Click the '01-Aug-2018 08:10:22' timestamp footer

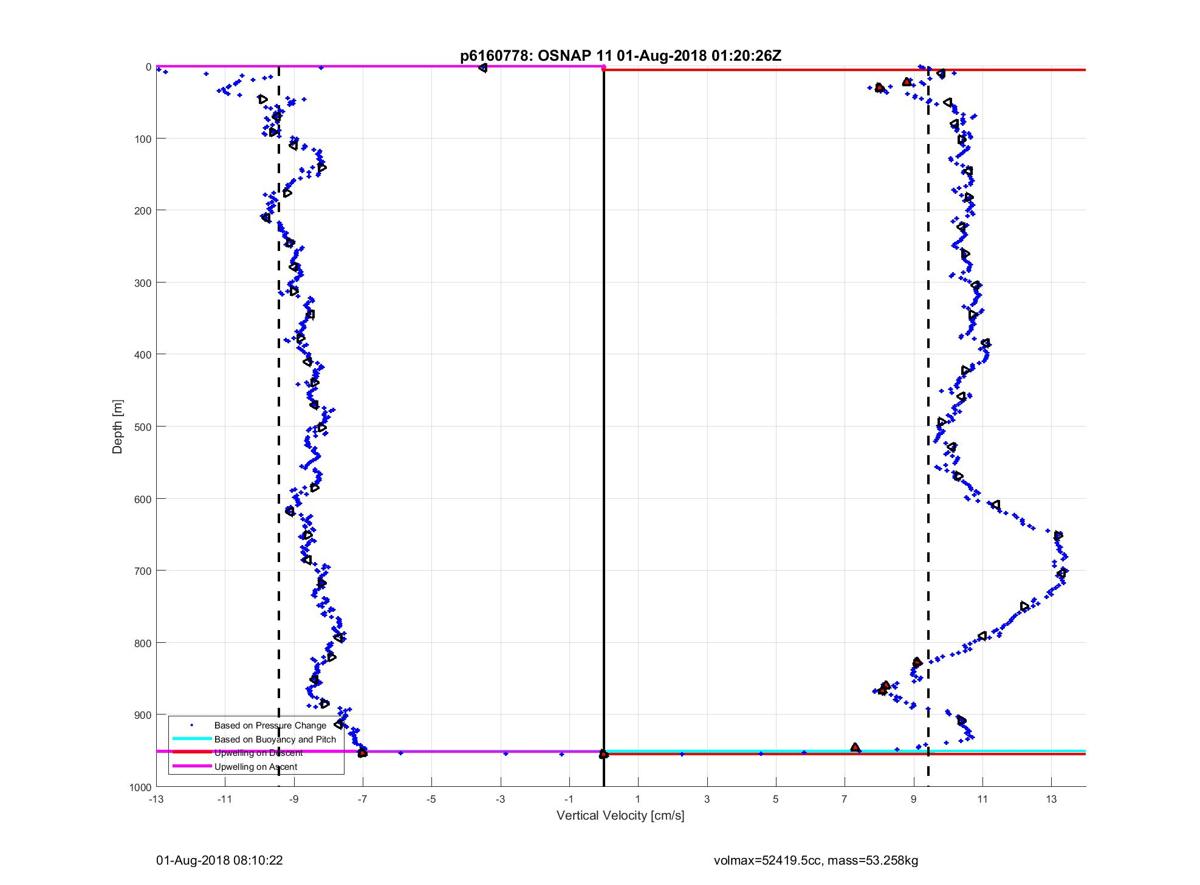pos(219,859)
